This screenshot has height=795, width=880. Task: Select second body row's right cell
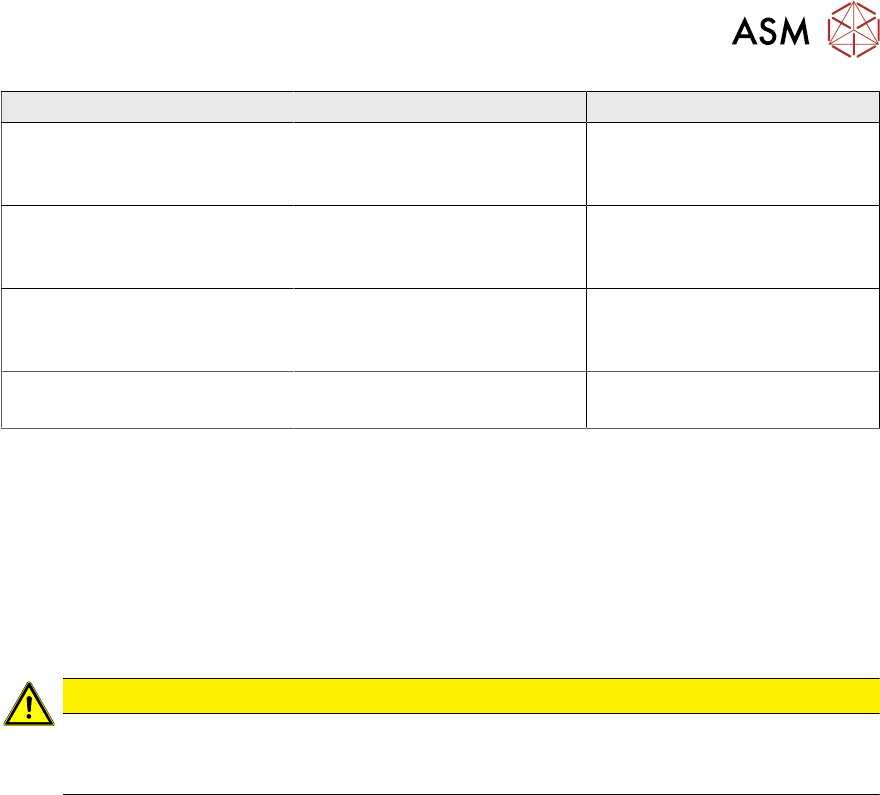pos(732,246)
